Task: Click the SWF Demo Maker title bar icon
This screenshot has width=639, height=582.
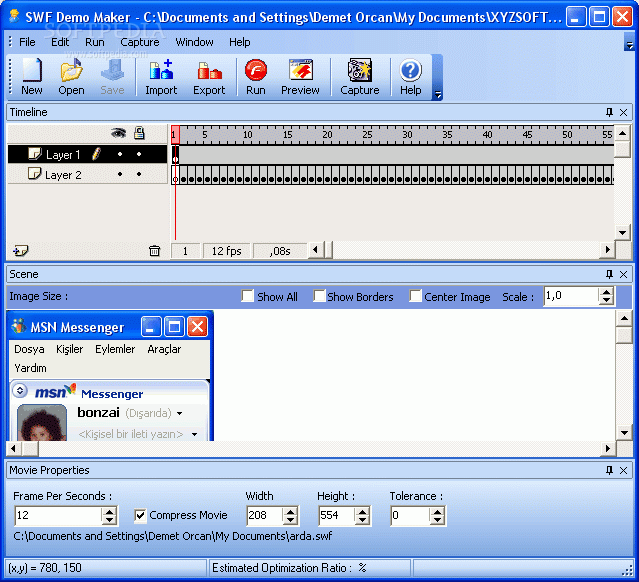Action: point(15,15)
